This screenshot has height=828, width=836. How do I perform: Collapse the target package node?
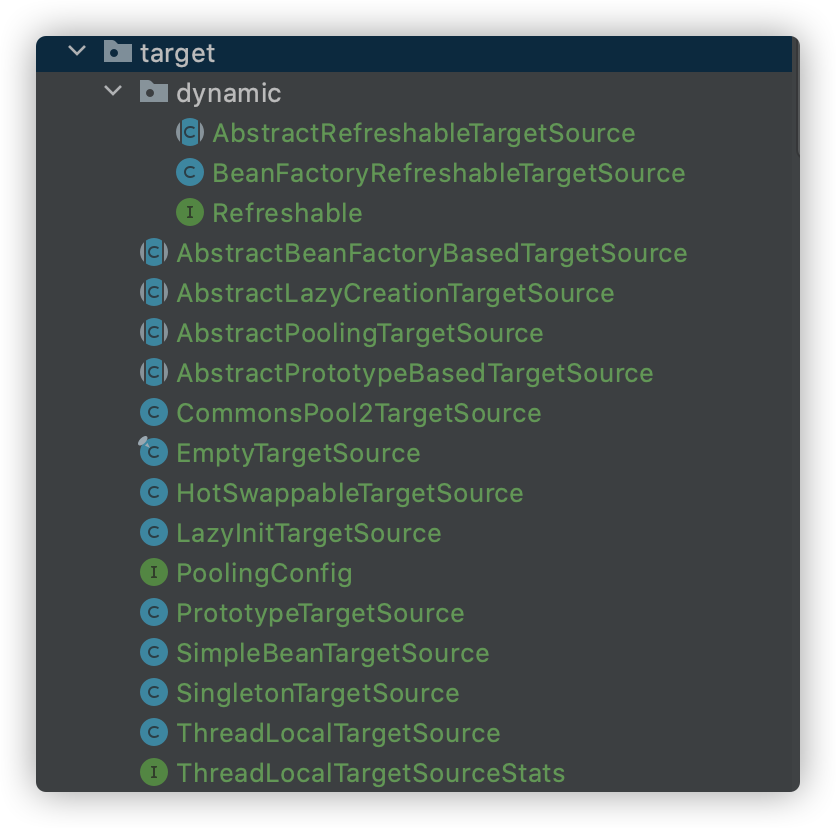77,52
